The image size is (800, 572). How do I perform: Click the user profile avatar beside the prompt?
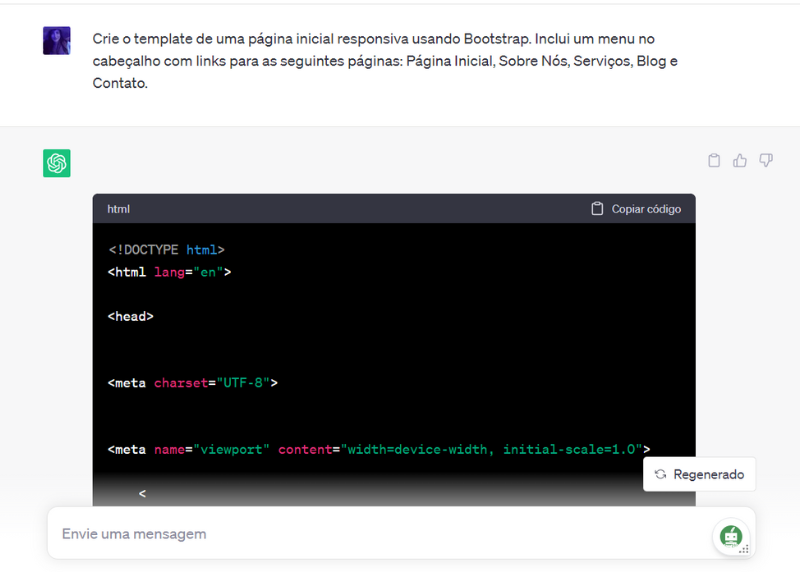coord(57,41)
